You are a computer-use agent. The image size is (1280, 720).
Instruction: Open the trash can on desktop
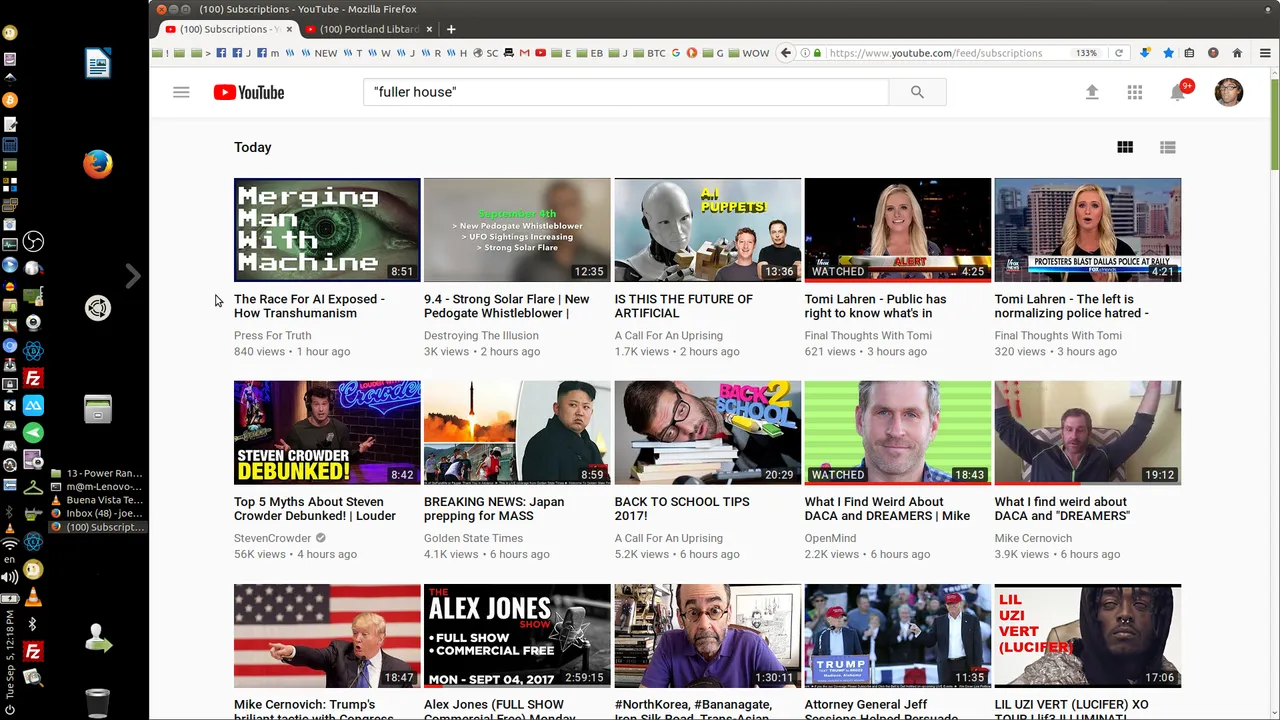tap(97, 703)
